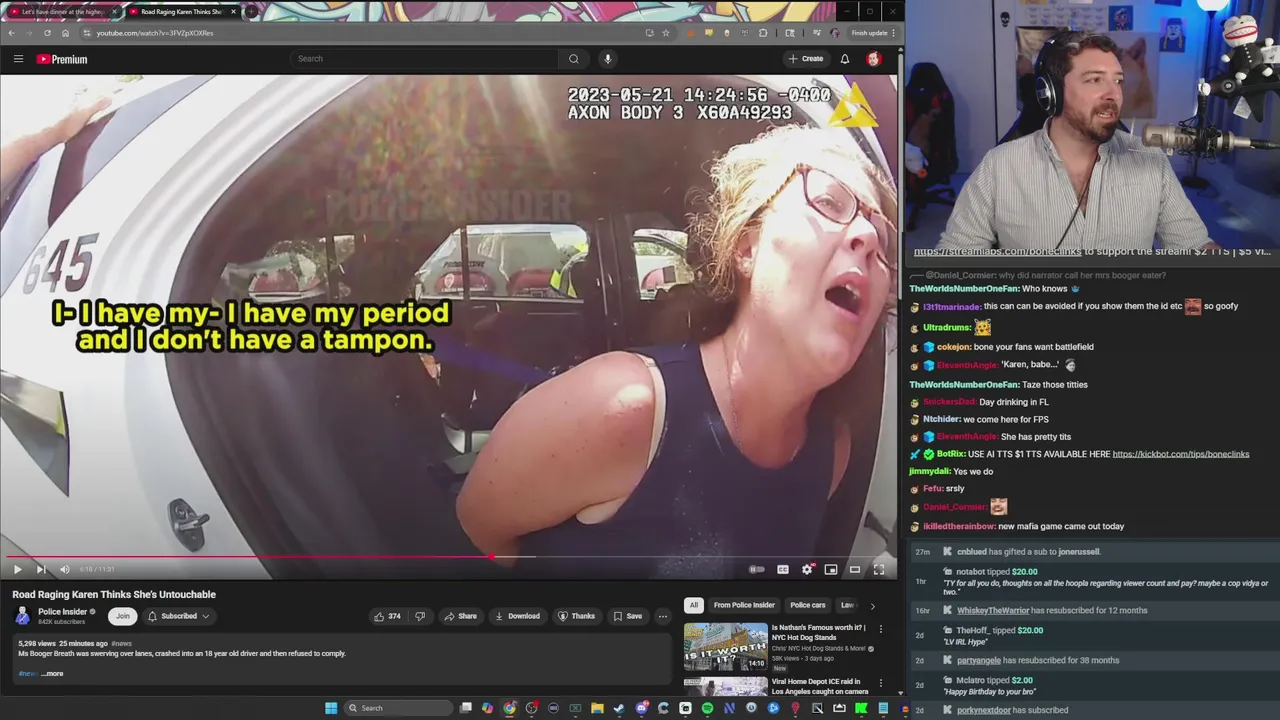Open the Police Insider channel name
The width and height of the screenshot is (1280, 720).
[x=62, y=612]
